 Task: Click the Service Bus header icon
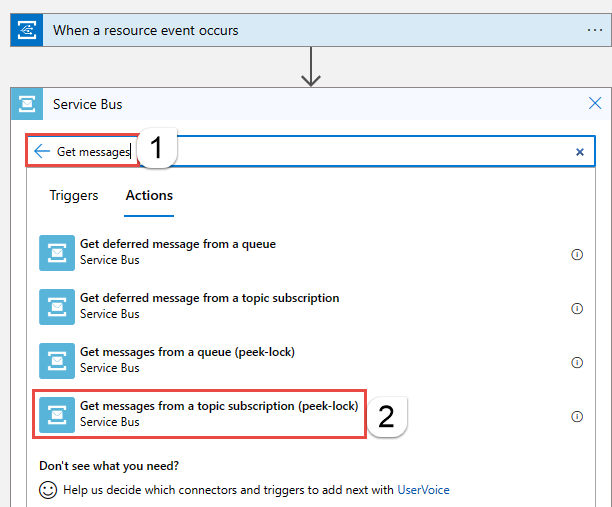coord(28,104)
